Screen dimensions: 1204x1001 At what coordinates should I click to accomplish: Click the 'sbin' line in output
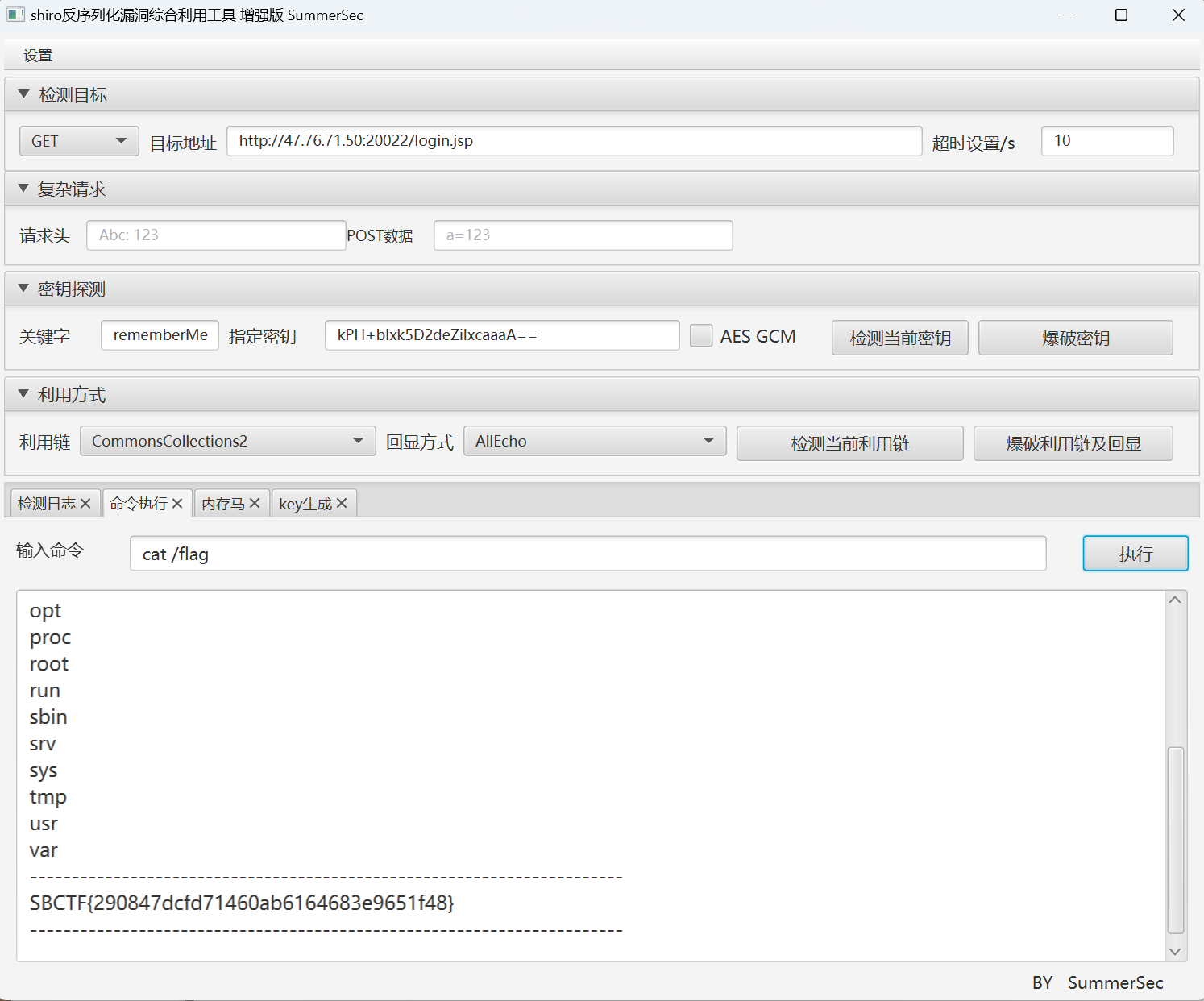[x=48, y=717]
